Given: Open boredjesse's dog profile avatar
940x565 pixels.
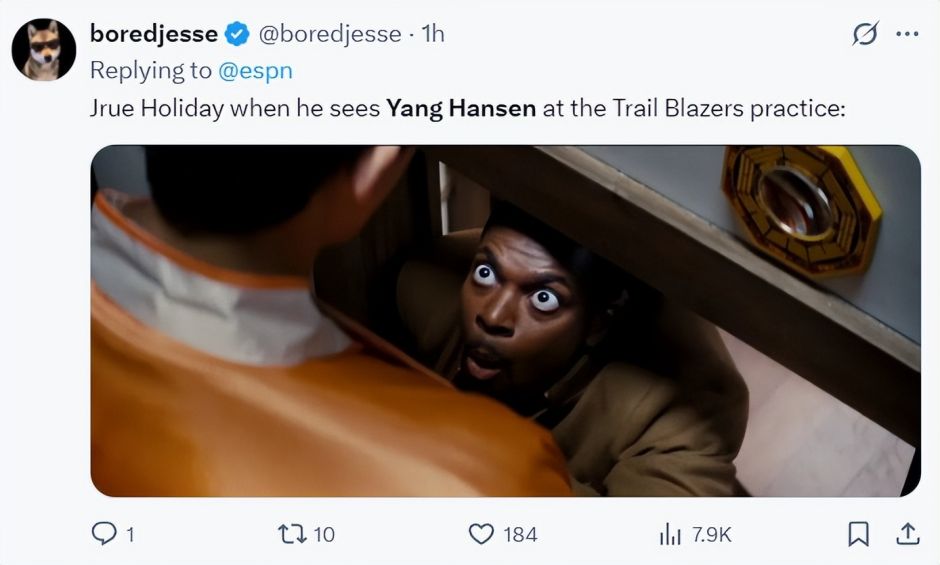Looking at the screenshot, I should pyautogui.click(x=44, y=49).
